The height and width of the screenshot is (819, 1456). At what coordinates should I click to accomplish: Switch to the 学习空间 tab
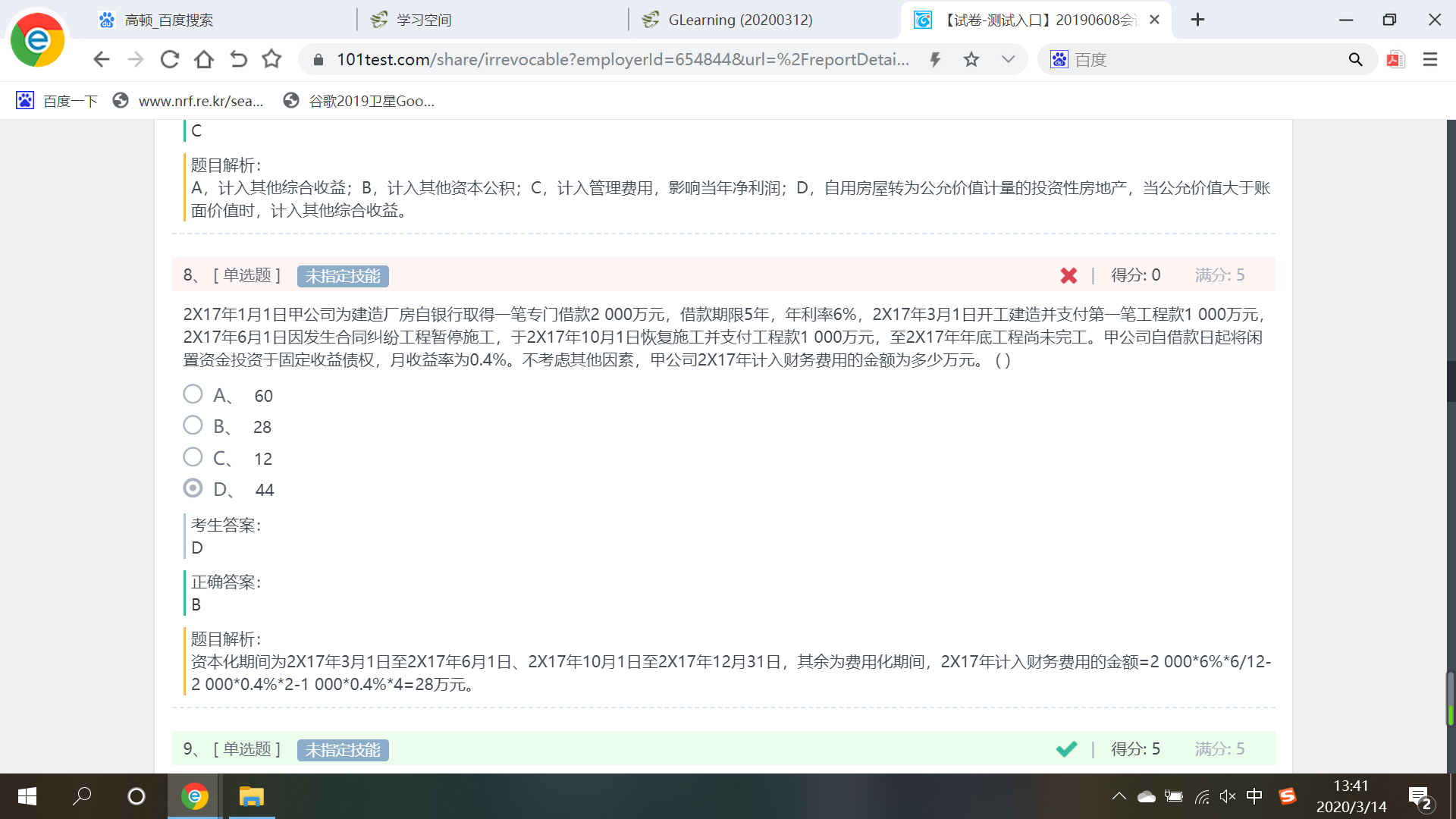coord(423,20)
